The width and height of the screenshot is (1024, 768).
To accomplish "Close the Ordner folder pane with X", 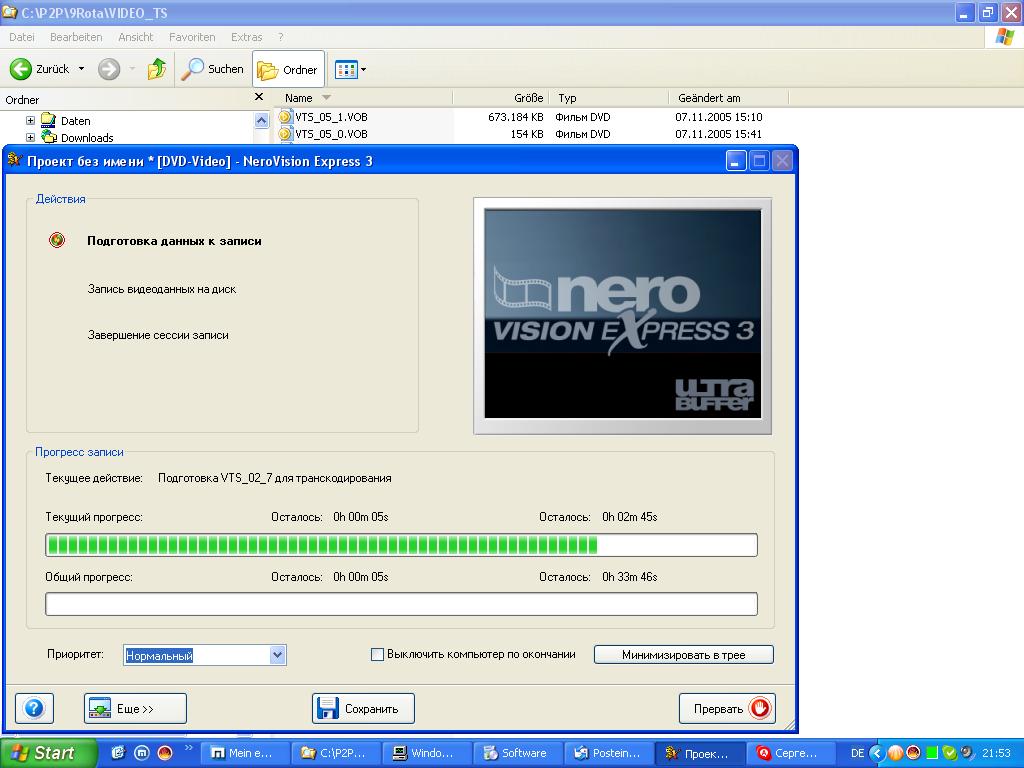I will 259,97.
